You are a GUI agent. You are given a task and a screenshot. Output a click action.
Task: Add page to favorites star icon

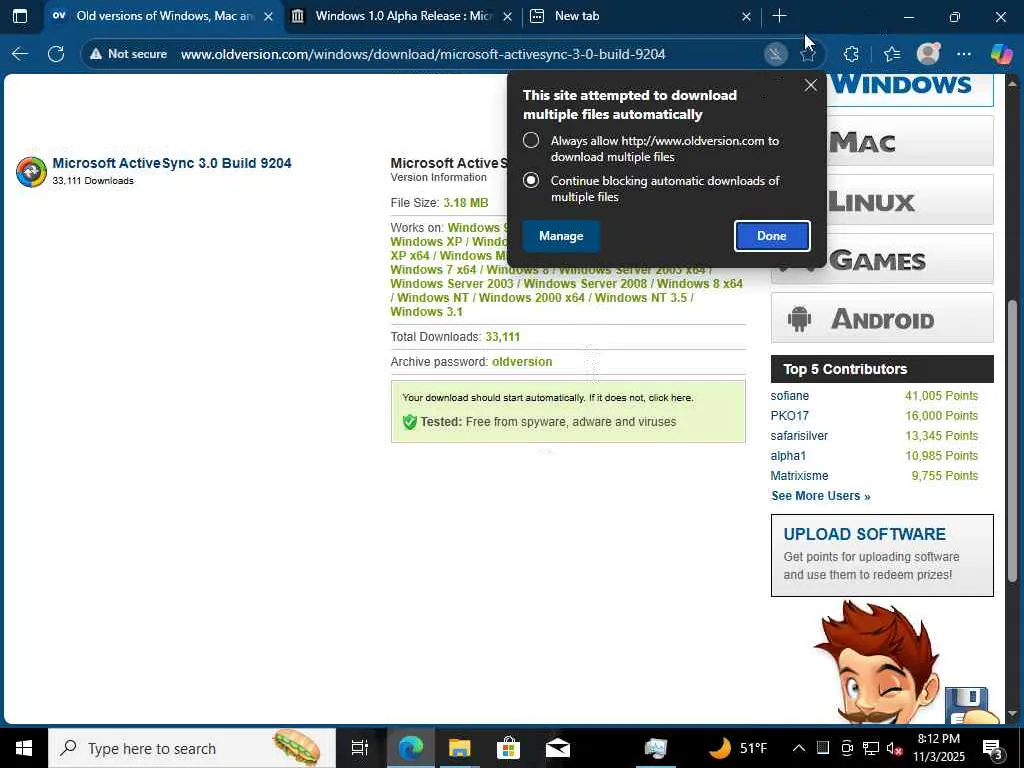point(808,54)
